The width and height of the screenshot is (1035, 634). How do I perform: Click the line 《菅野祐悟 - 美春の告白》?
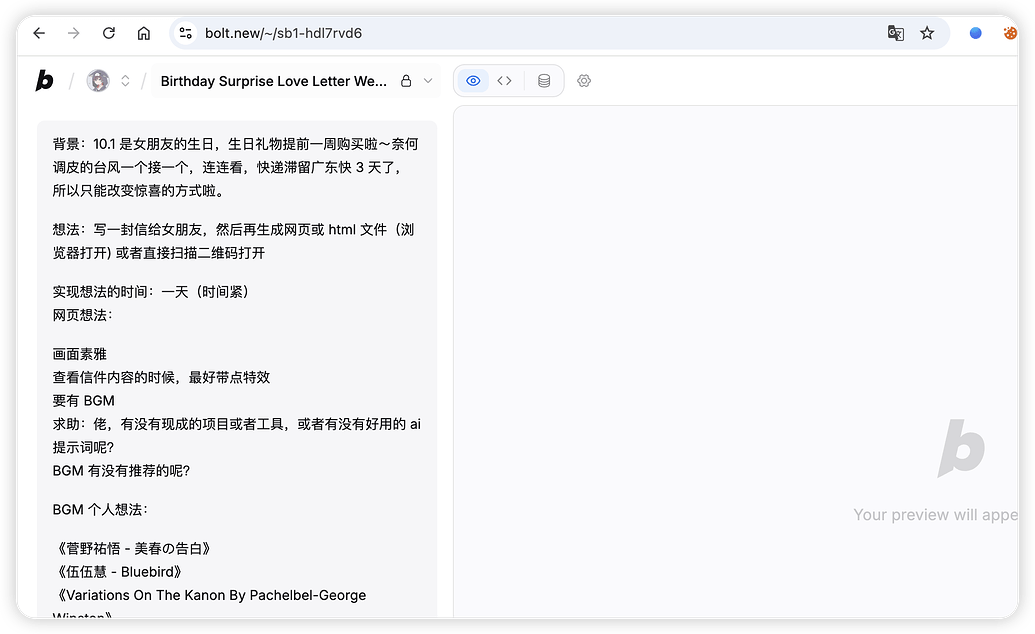click(134, 548)
